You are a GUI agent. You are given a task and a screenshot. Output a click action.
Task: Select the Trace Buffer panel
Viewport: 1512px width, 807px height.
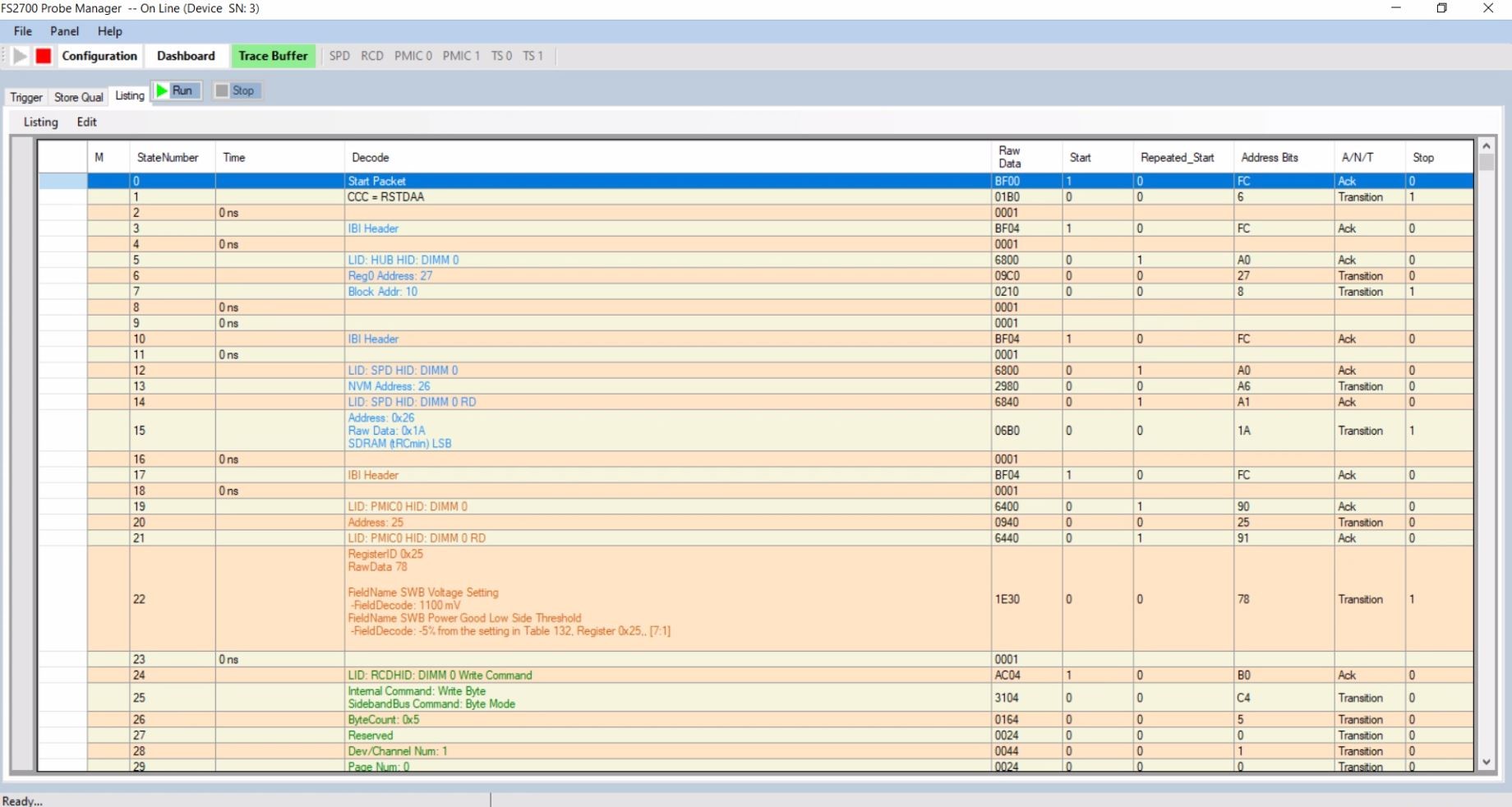coord(273,56)
